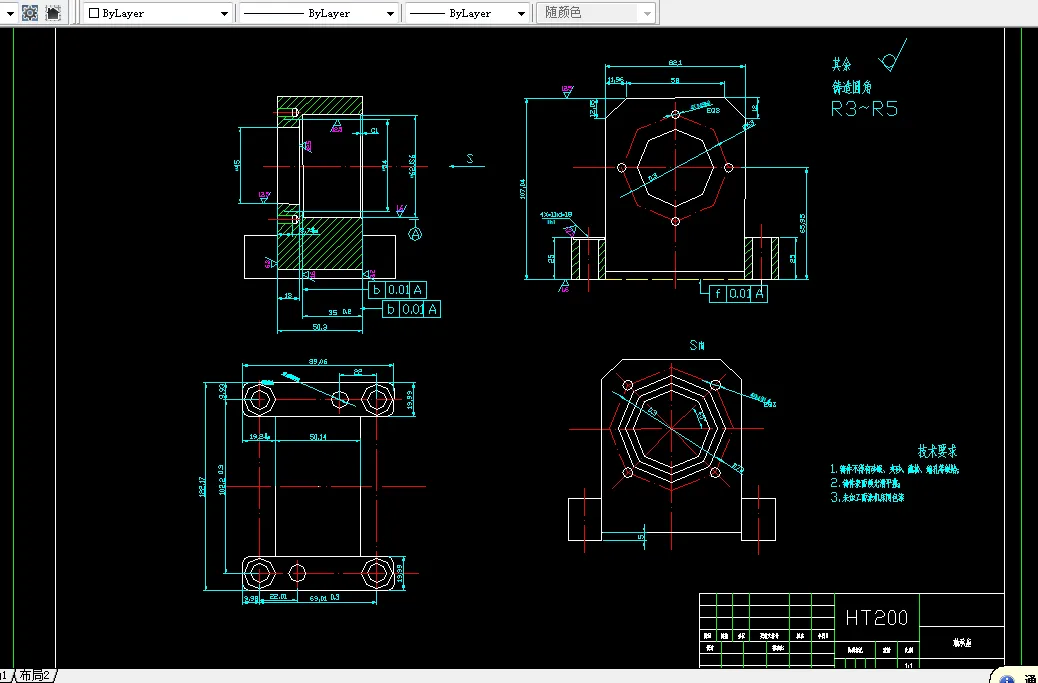Select the 22.01 bottom dimension text
The image size is (1038, 683).
click(x=277, y=596)
